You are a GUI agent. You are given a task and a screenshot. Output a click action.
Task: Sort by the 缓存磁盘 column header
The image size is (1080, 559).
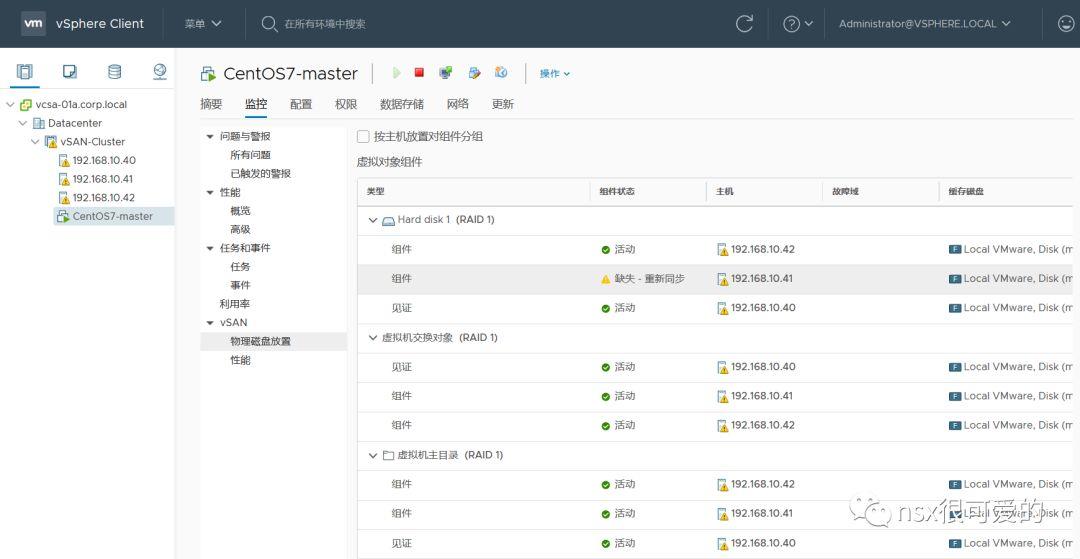tap(966, 191)
